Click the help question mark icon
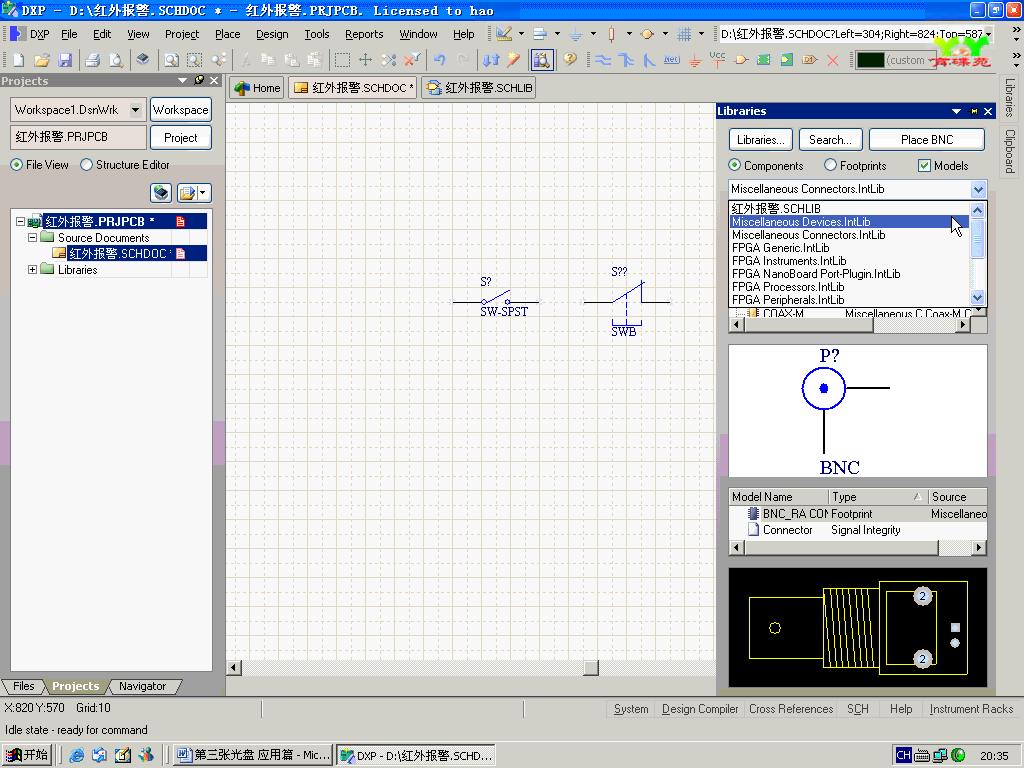1024x768 pixels. 570,59
